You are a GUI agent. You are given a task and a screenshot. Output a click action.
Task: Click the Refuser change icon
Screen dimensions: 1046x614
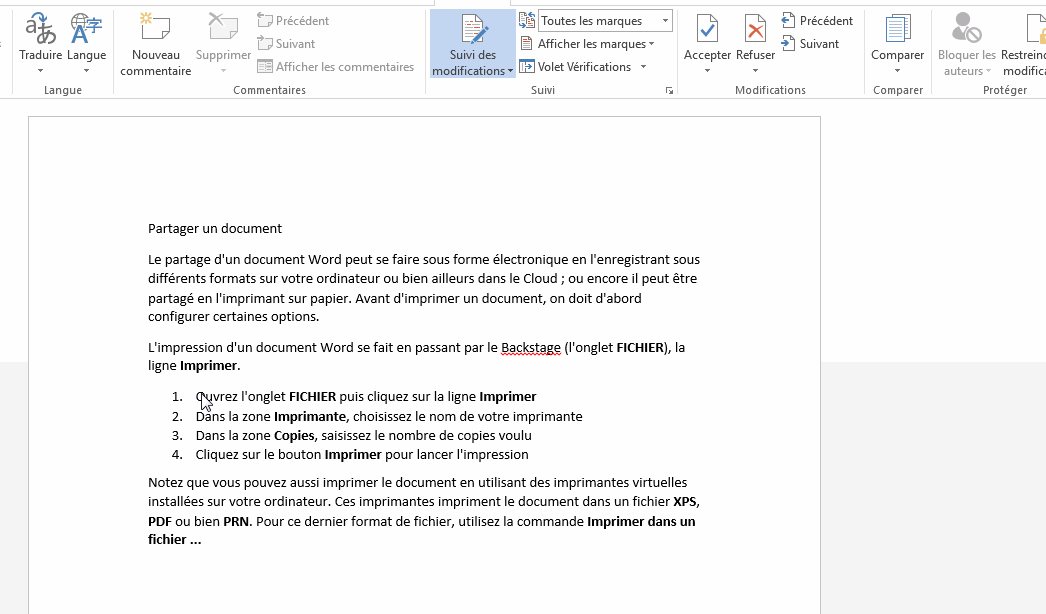[x=755, y=30]
